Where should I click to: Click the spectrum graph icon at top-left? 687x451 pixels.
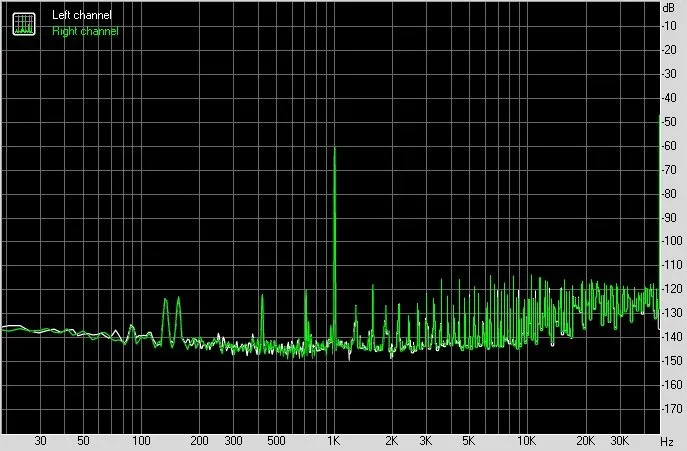coord(24,24)
